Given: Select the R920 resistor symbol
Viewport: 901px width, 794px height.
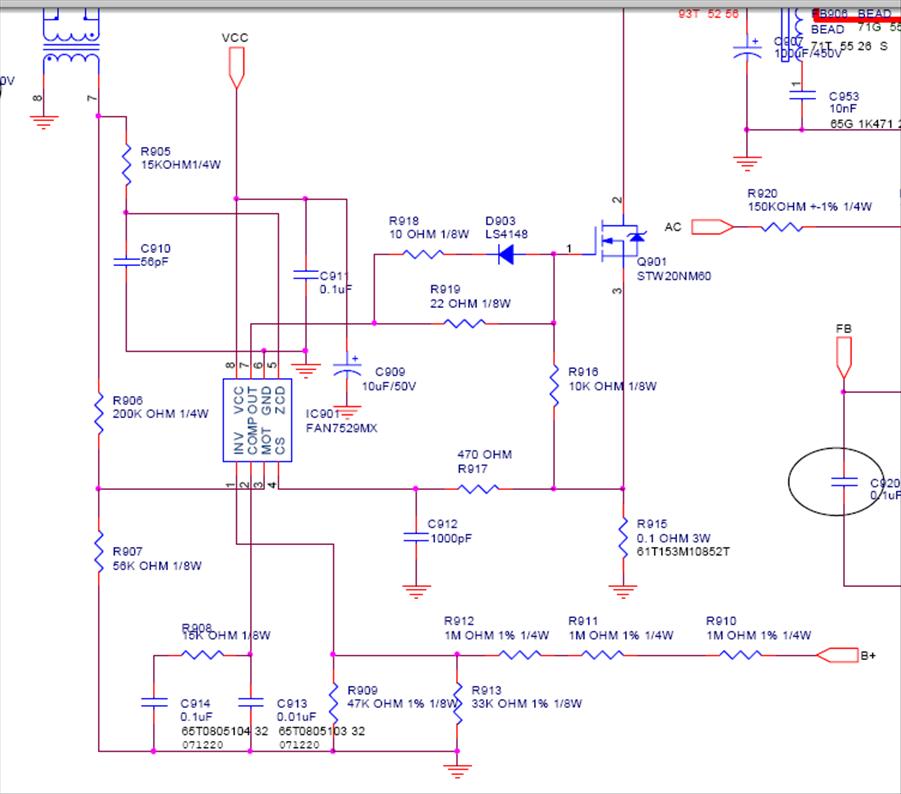Looking at the screenshot, I should [x=781, y=227].
